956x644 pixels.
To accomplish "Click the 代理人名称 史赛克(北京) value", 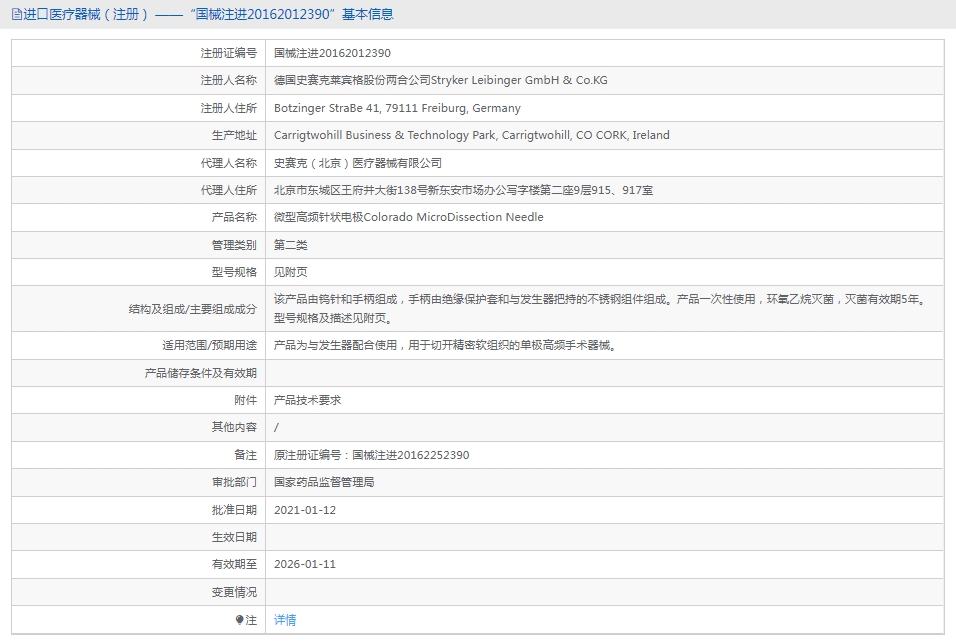I will tap(357, 163).
